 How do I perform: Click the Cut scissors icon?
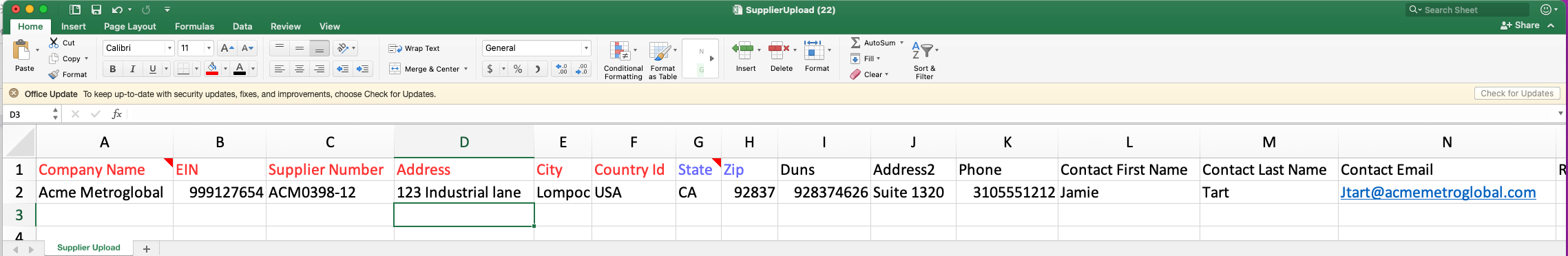coord(54,43)
